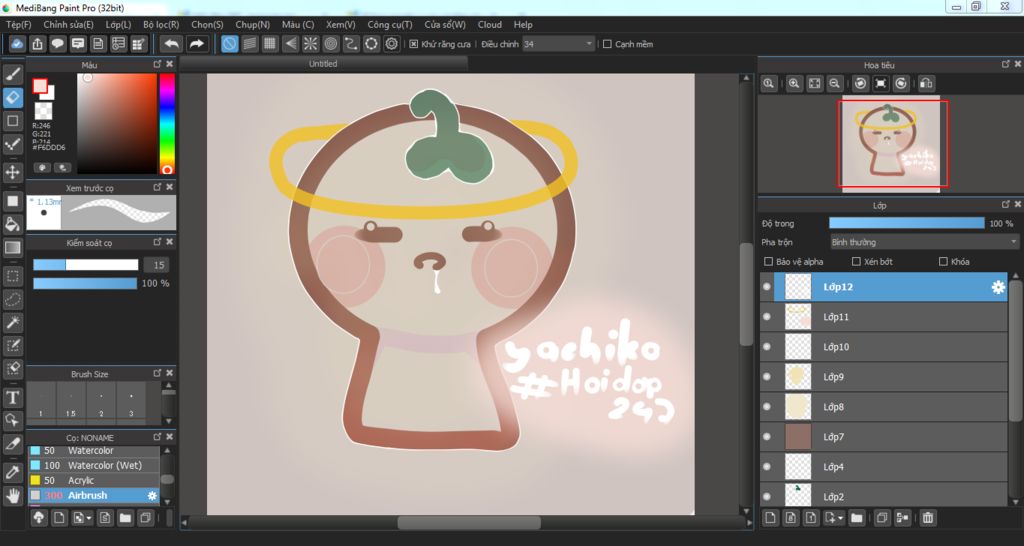Select the rectangular Select tool
1024x546 pixels.
pyautogui.click(x=13, y=276)
